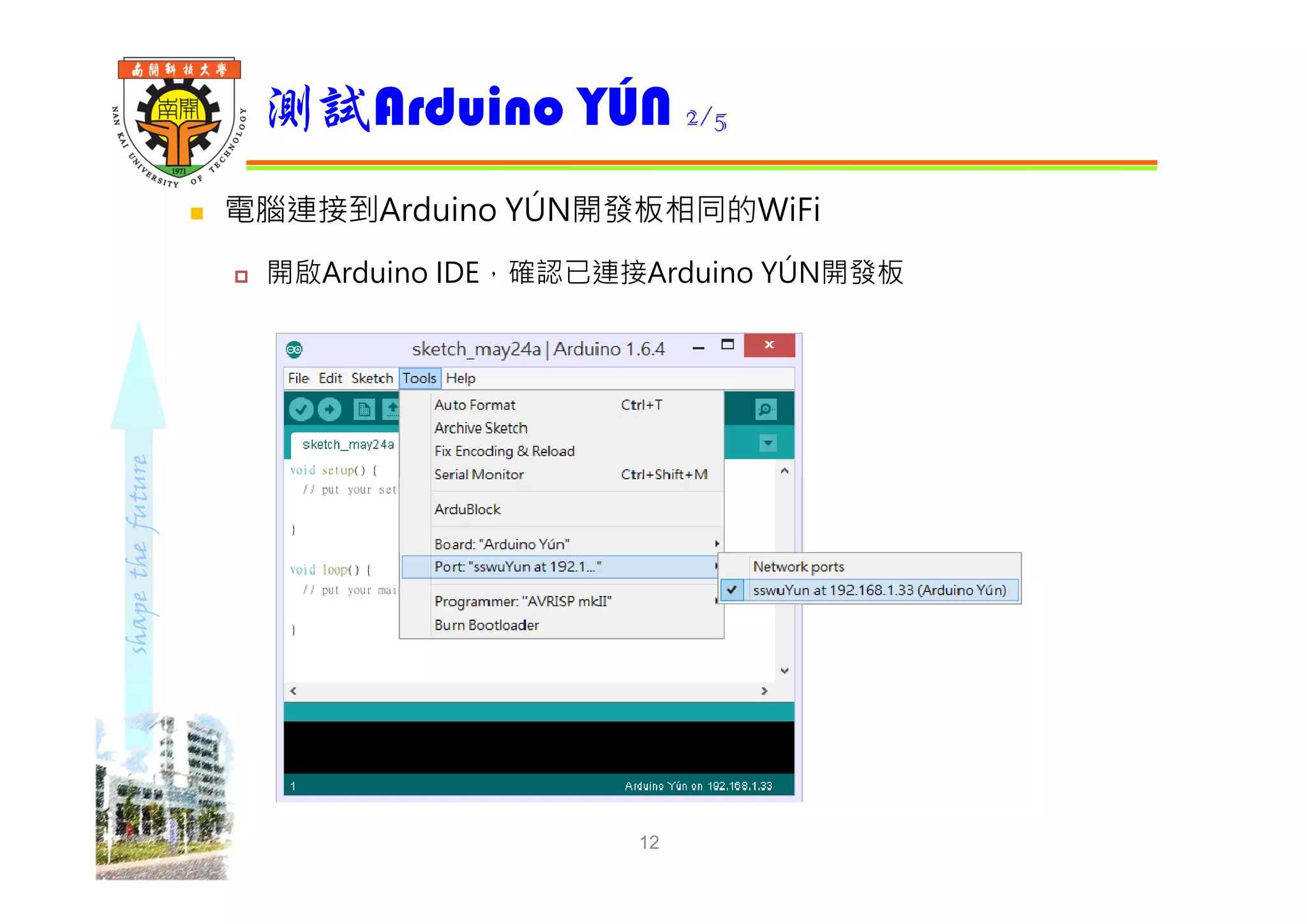Click the Arduino logo in title bar

[294, 349]
